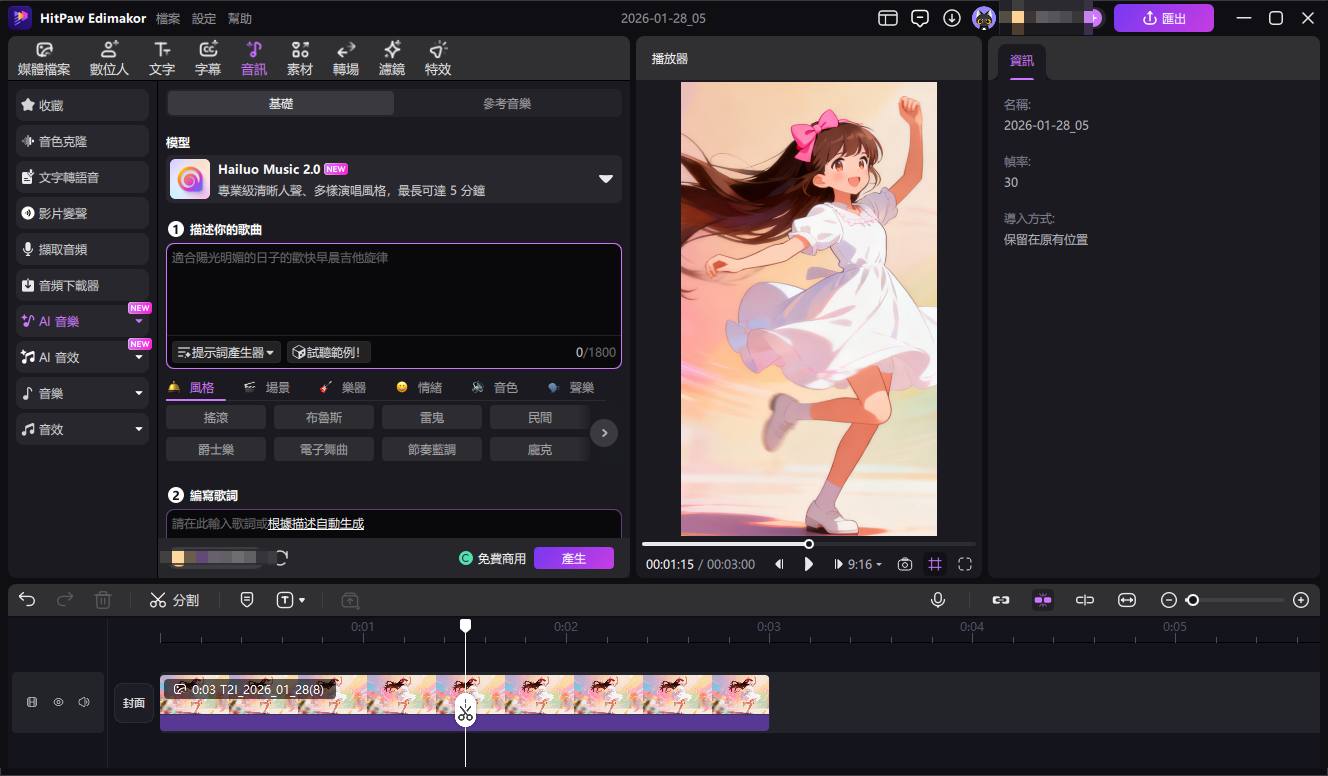Open the 音色克隆 sidebar panel
The image size is (1328, 776).
82,141
